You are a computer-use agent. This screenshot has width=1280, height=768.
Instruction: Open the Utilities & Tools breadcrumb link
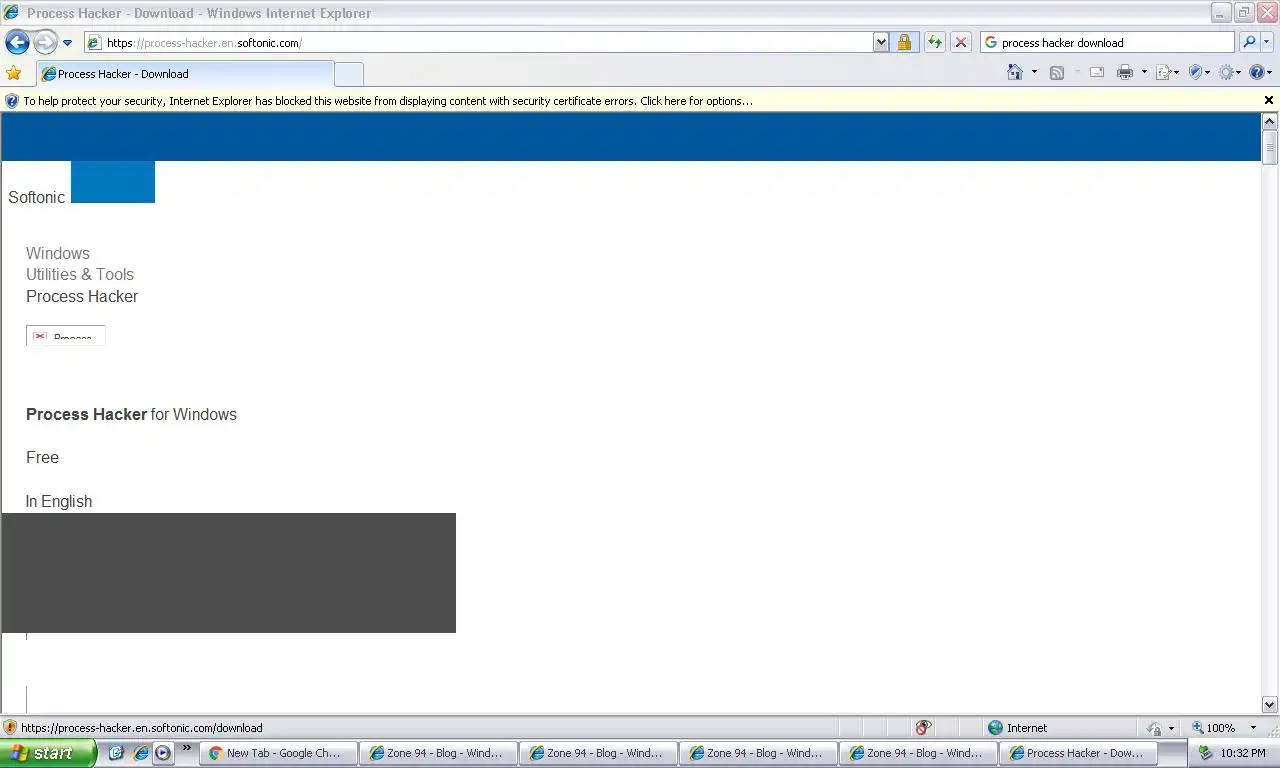(80, 274)
